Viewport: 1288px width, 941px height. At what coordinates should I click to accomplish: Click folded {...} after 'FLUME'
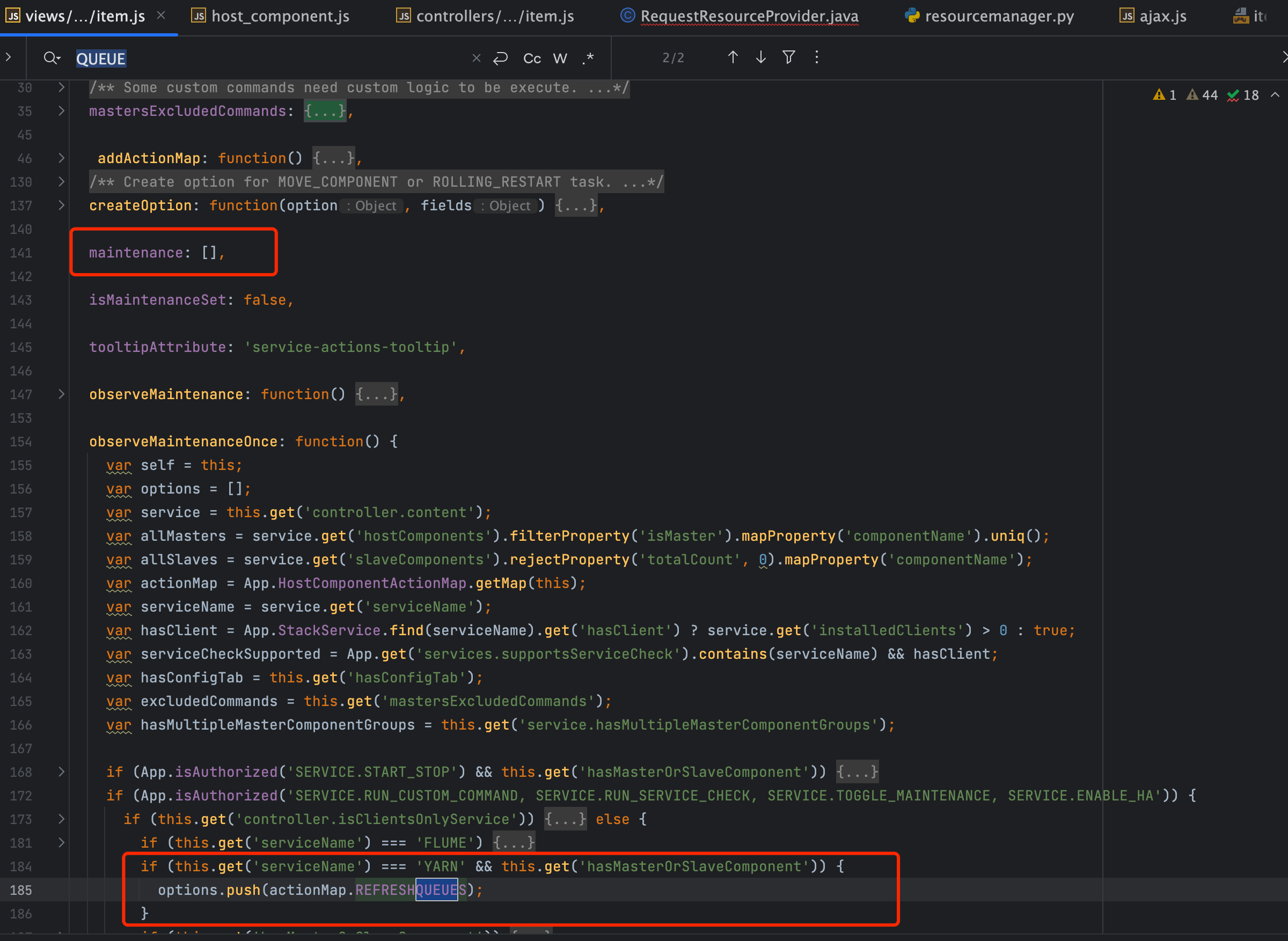(514, 842)
